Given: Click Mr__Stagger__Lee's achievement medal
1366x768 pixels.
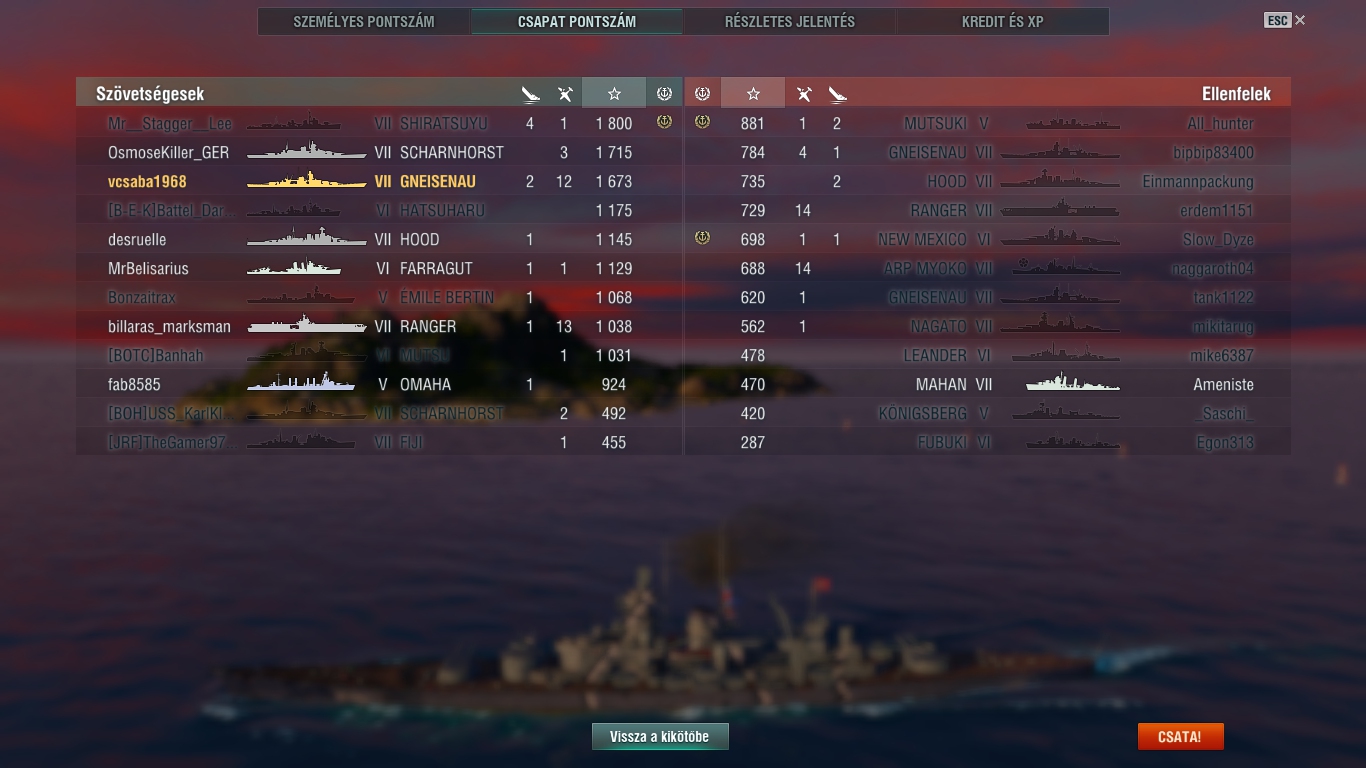Looking at the screenshot, I should click(663, 123).
